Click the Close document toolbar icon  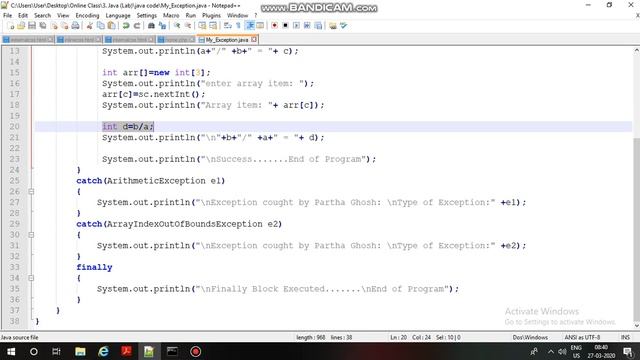point(54,26)
